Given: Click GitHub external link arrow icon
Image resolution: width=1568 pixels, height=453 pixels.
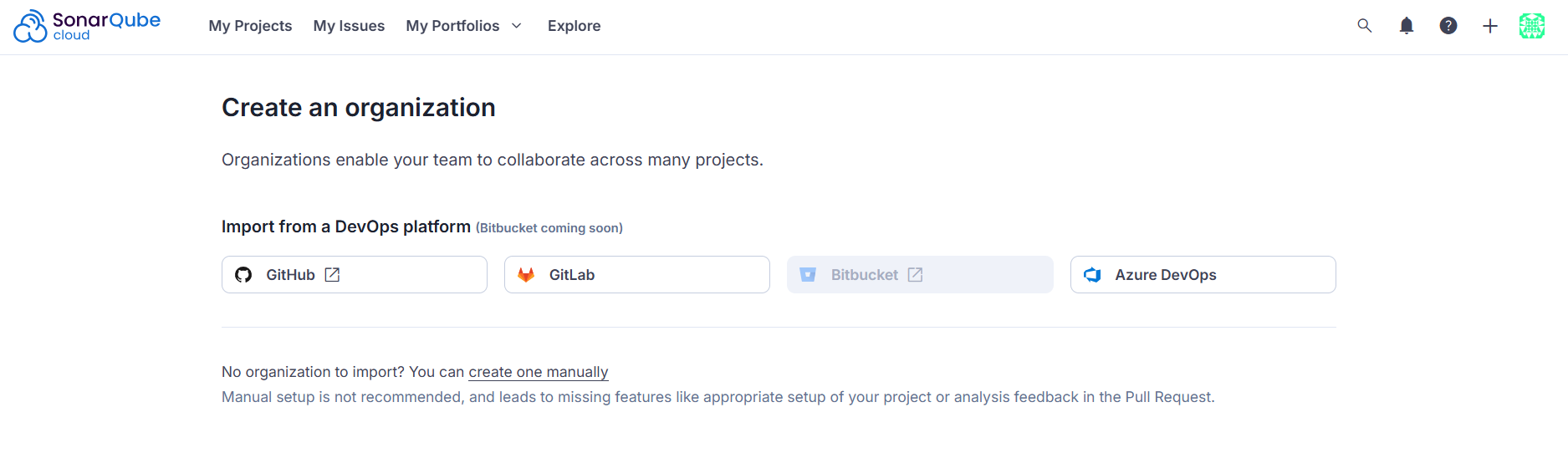Looking at the screenshot, I should [332, 275].
